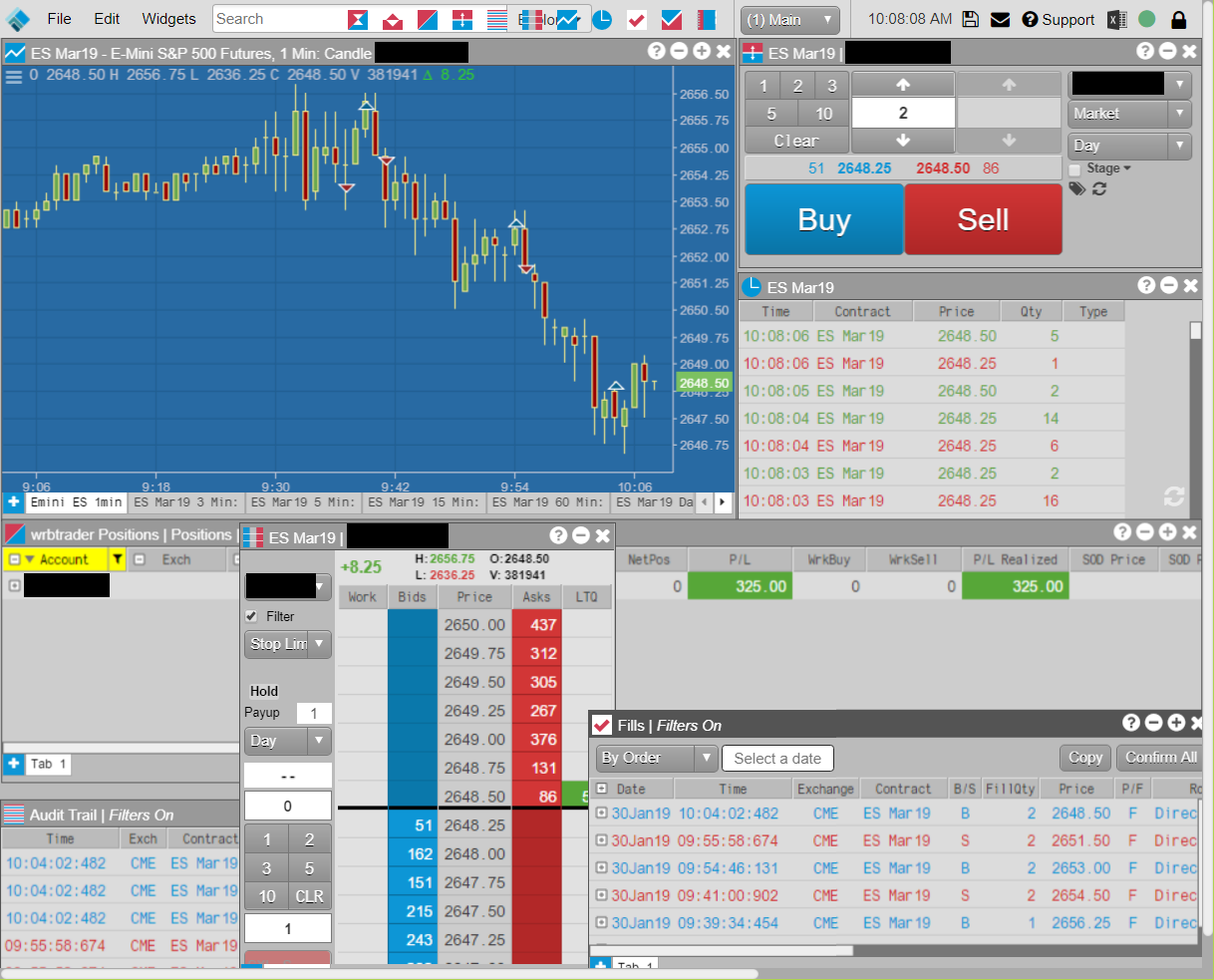Image resolution: width=1214 pixels, height=980 pixels.
Task: Open the Market order type dropdown
Action: (1129, 114)
